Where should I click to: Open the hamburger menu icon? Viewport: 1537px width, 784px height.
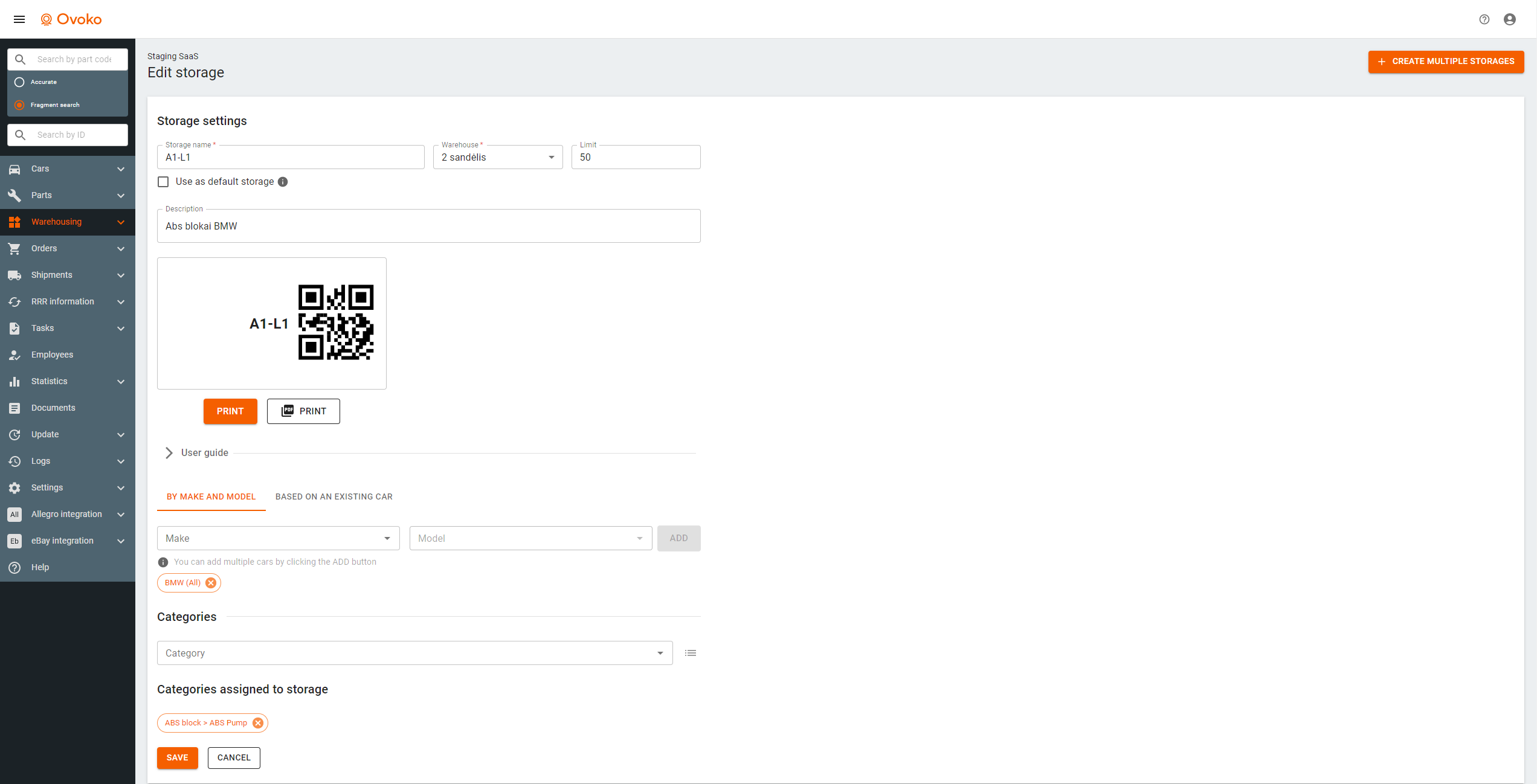(19, 19)
